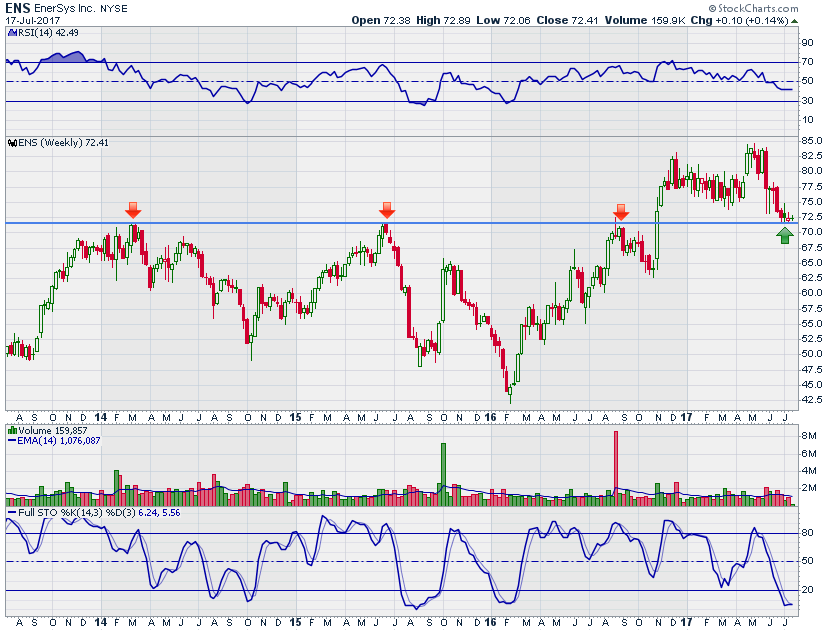The image size is (830, 635).
Task: Click the 85.0 price axis label
Action: pos(812,141)
